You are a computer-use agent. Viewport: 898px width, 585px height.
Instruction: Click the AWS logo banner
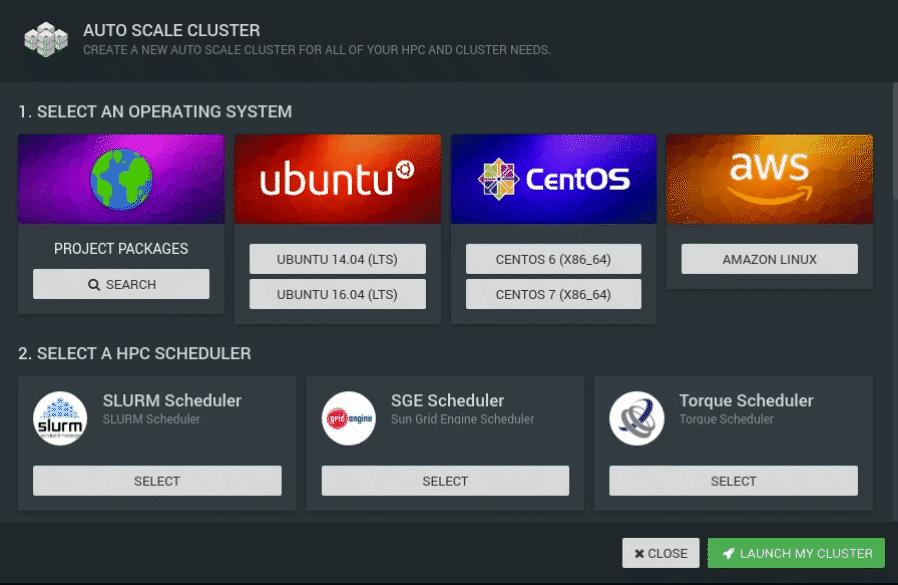pos(770,179)
